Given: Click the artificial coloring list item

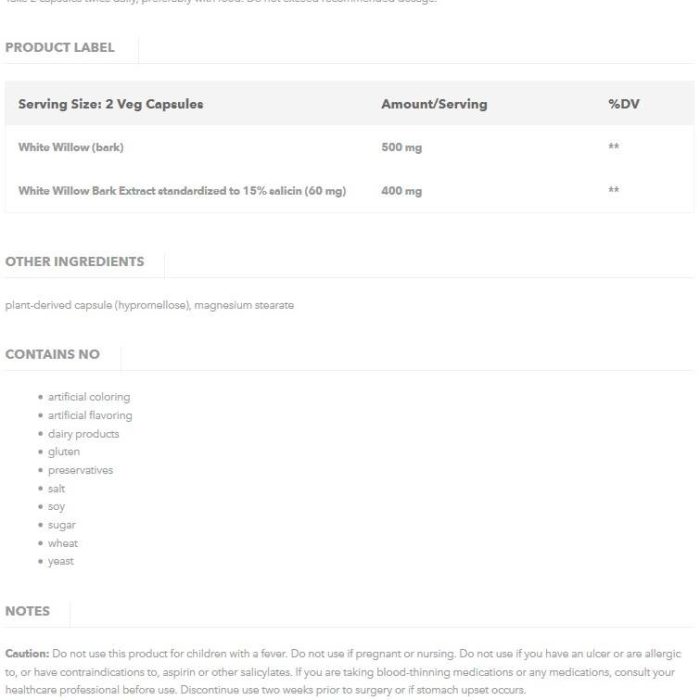Looking at the screenshot, I should click(89, 397).
